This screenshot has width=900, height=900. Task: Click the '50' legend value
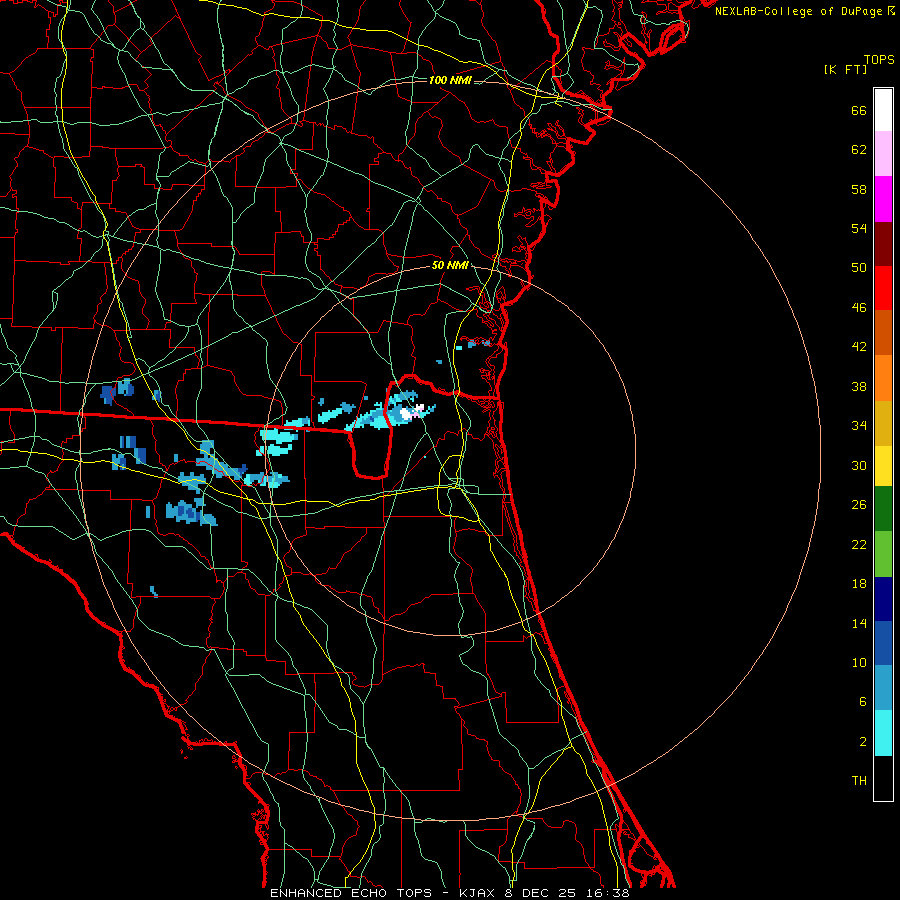(859, 268)
